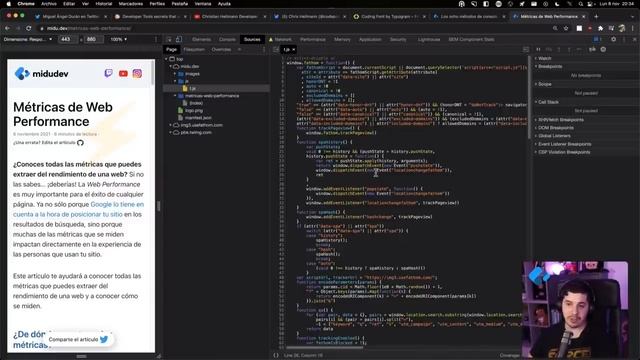Switch to the Application tab
Image resolution: width=640 pixels, height=360 pixels.
click(x=370, y=40)
